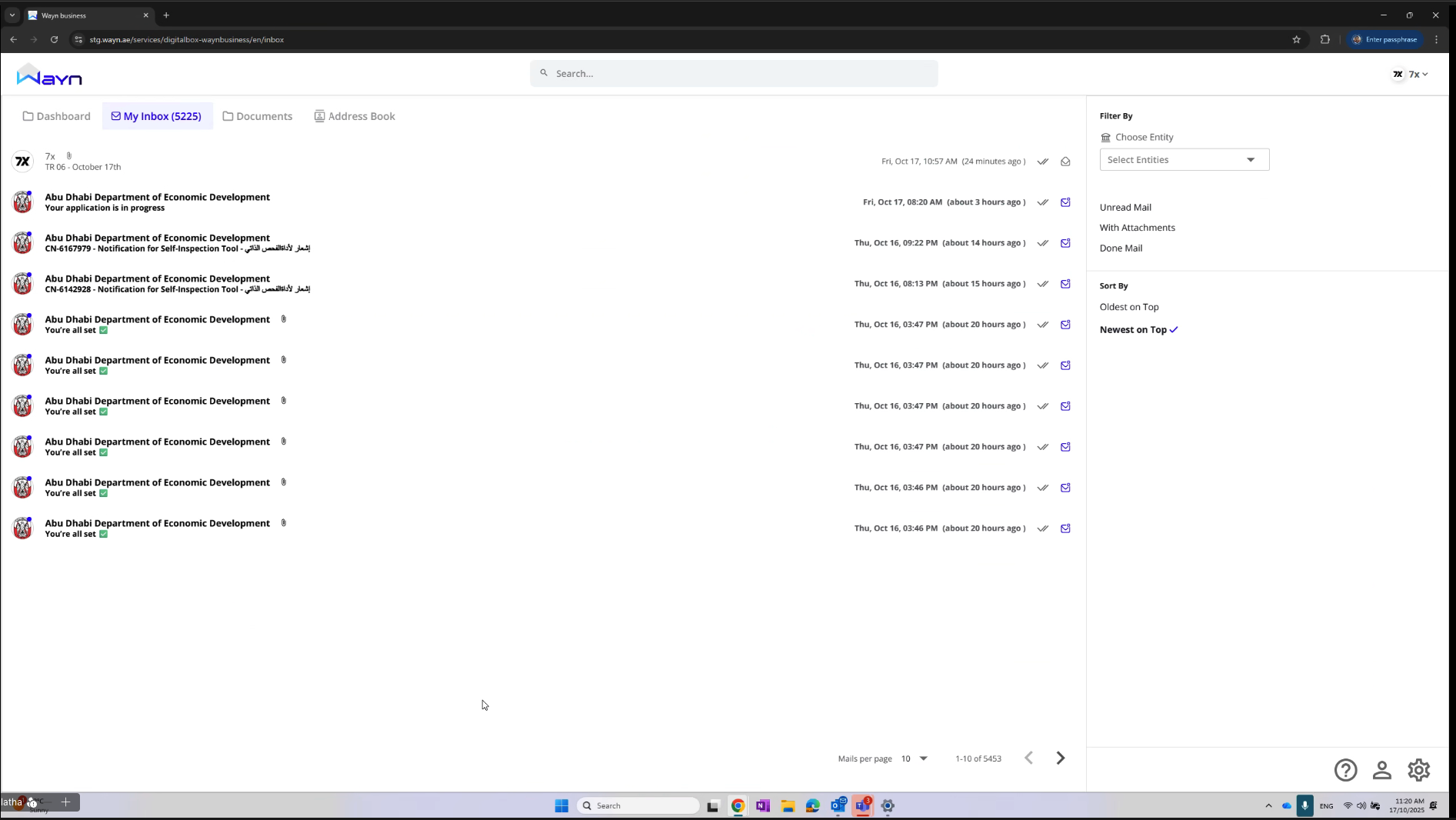Enable the Unread Mail filter
This screenshot has height=820, width=1456.
(x=1125, y=207)
